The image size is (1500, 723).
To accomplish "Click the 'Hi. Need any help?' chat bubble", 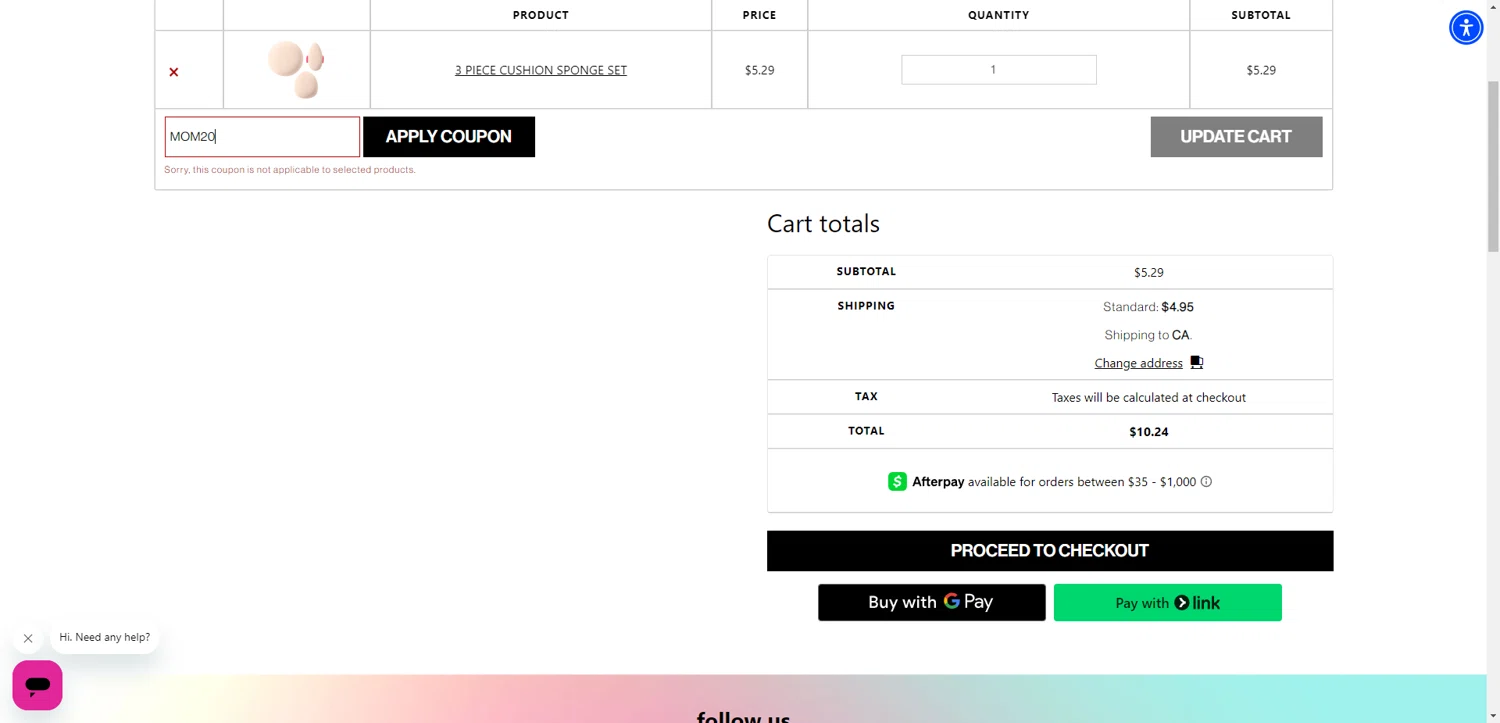I will coord(104,637).
